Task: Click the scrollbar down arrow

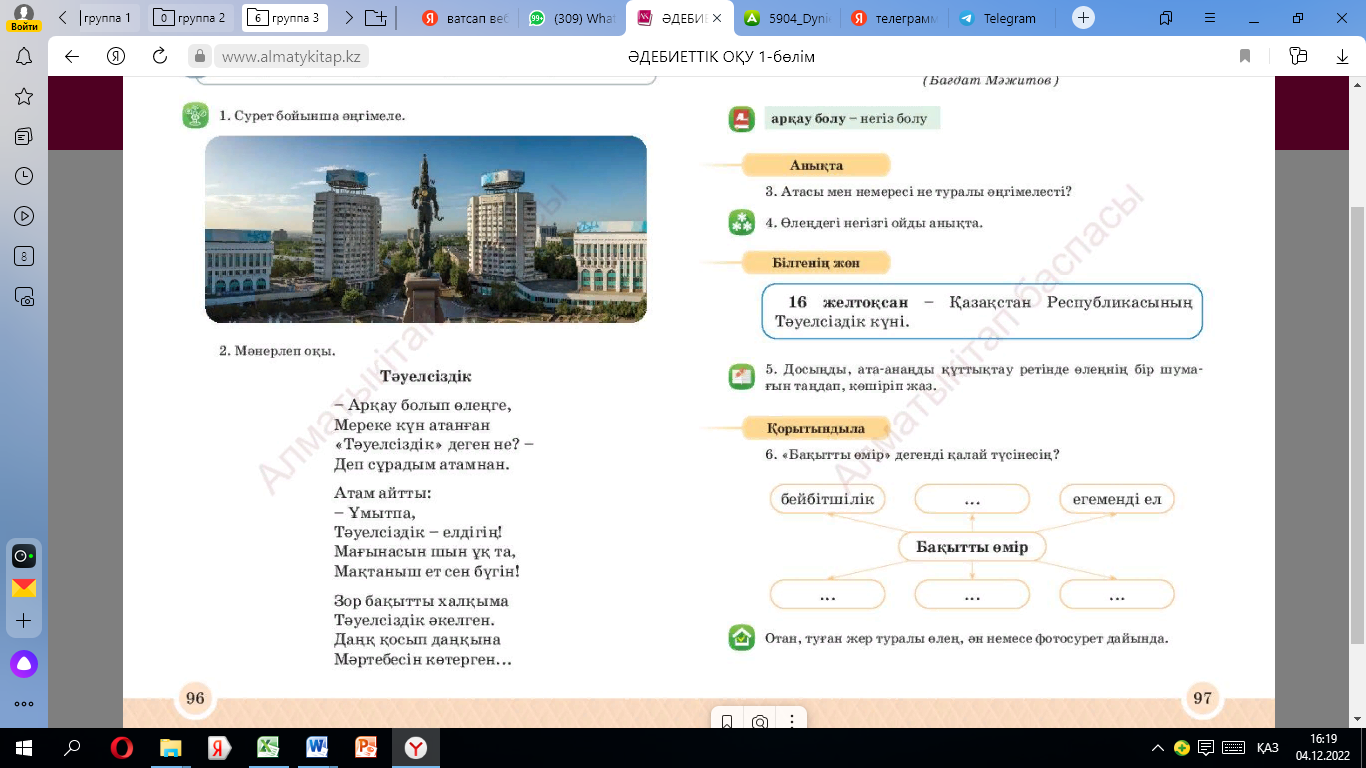Action: click(1358, 719)
